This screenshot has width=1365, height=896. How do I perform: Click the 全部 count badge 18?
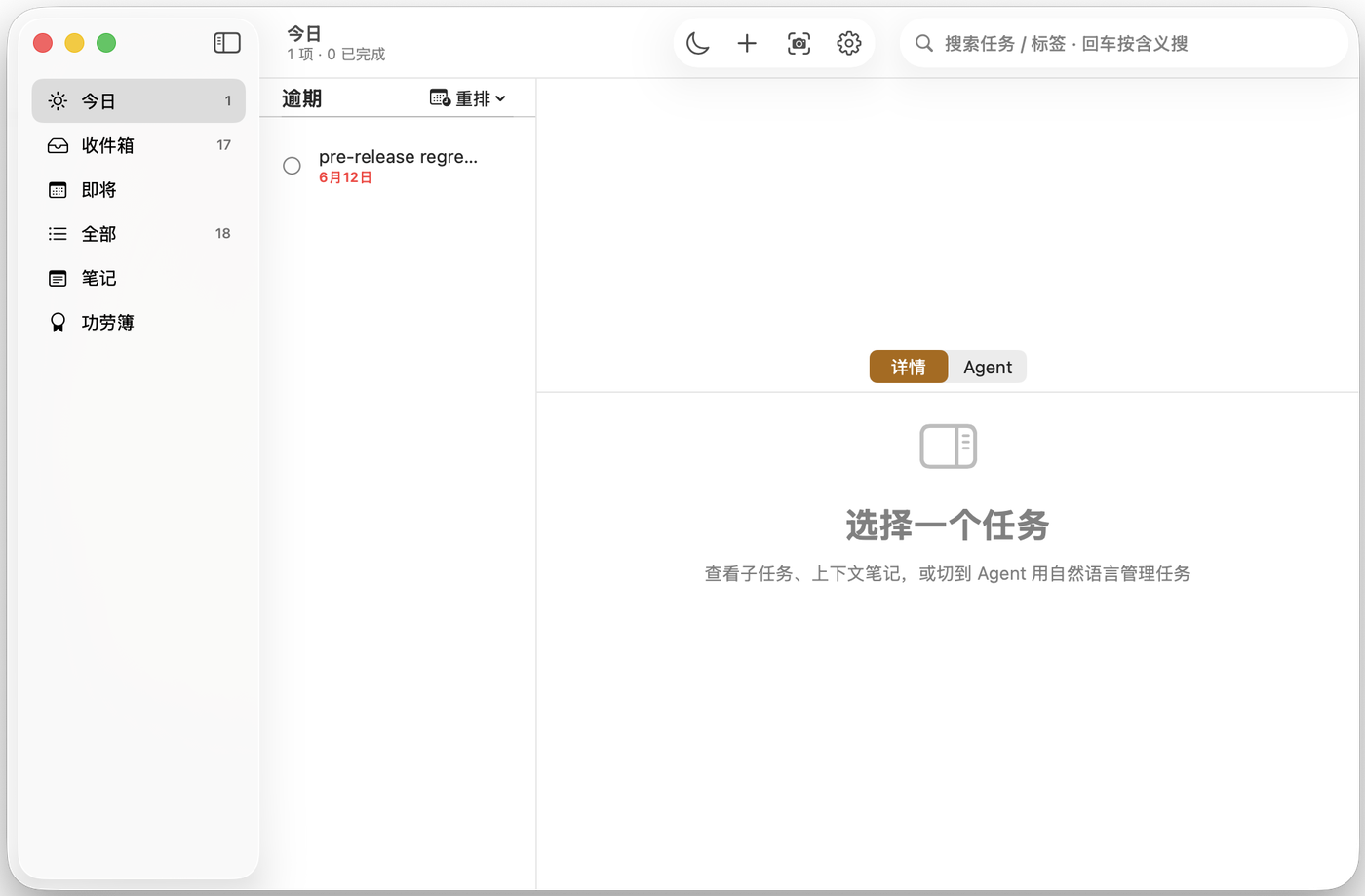point(222,234)
